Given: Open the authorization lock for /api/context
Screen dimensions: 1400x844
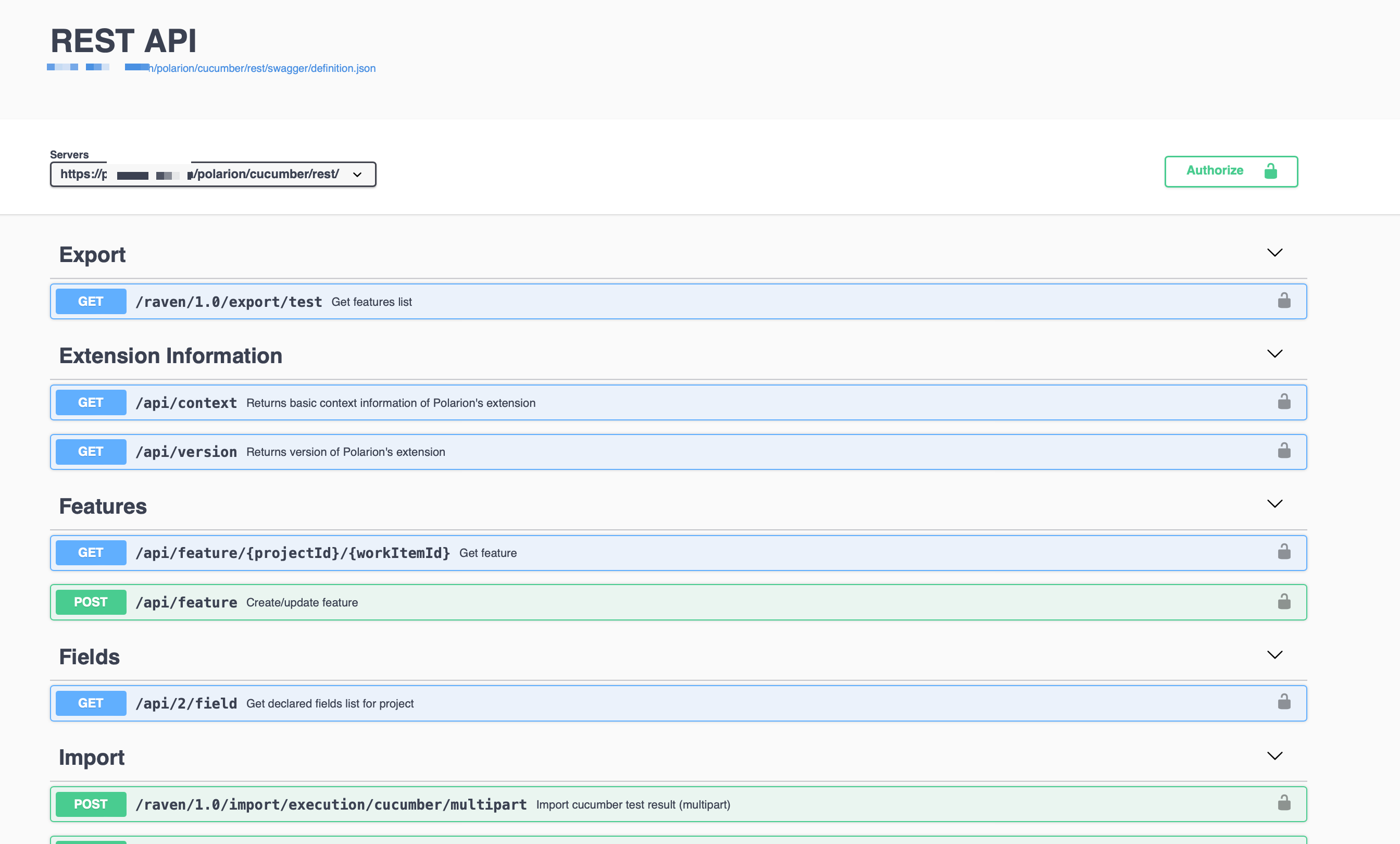Looking at the screenshot, I should 1285,402.
